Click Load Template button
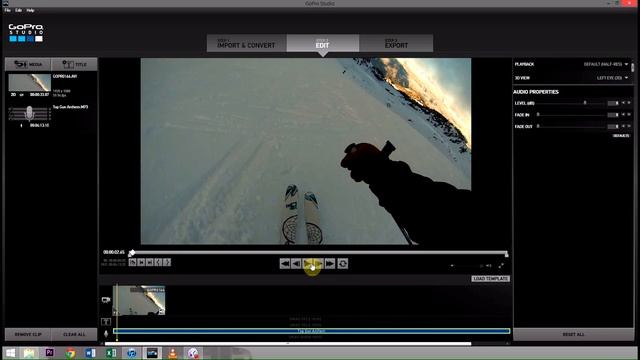This screenshot has height=360, width=640. pos(491,279)
